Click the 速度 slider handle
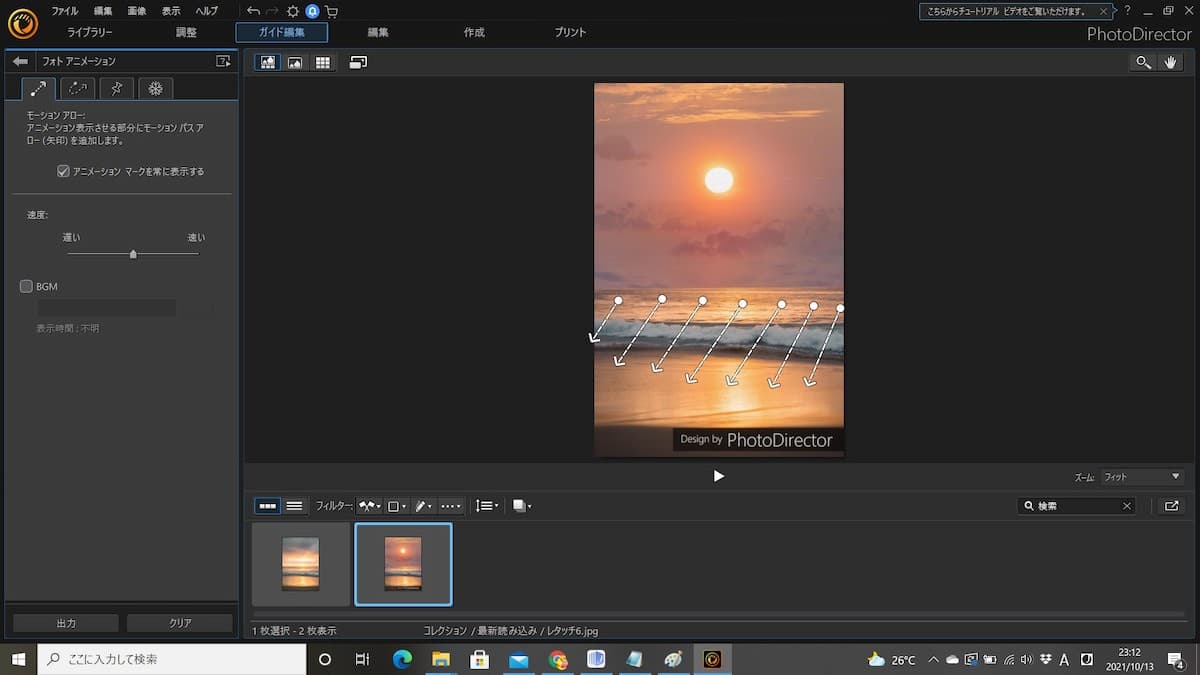This screenshot has height=675, width=1200. pos(133,254)
